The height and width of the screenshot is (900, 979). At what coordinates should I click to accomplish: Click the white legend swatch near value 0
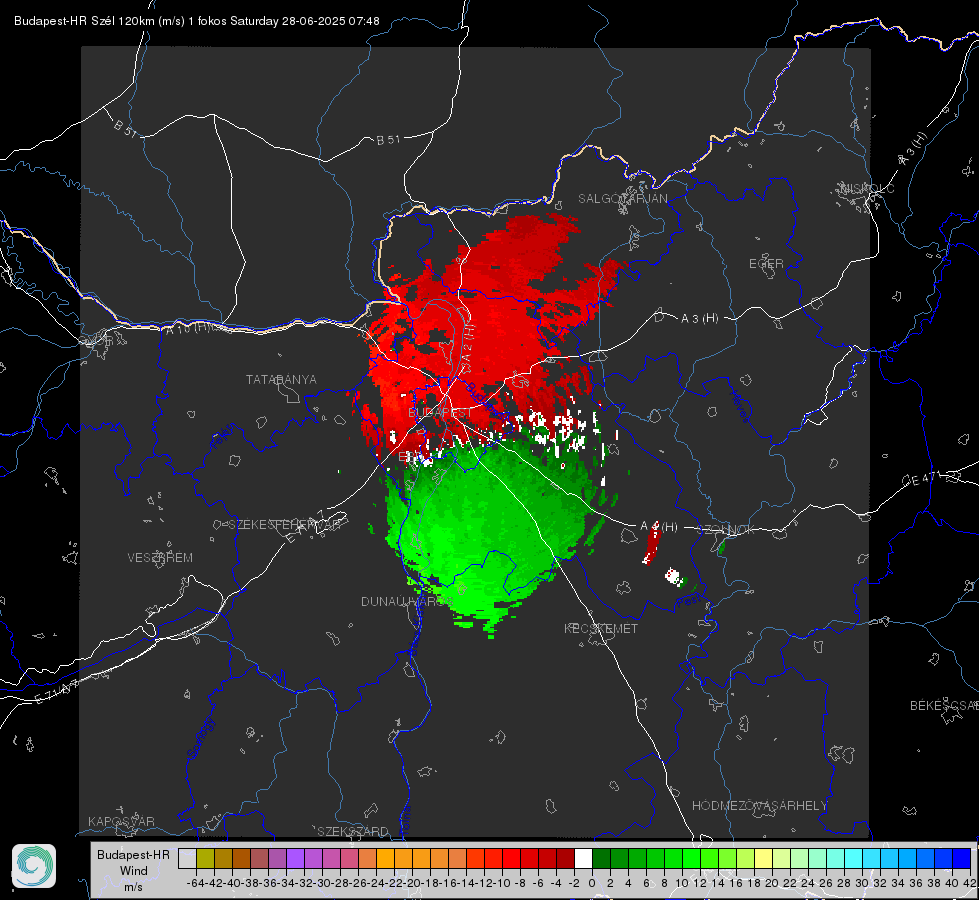[x=583, y=858]
